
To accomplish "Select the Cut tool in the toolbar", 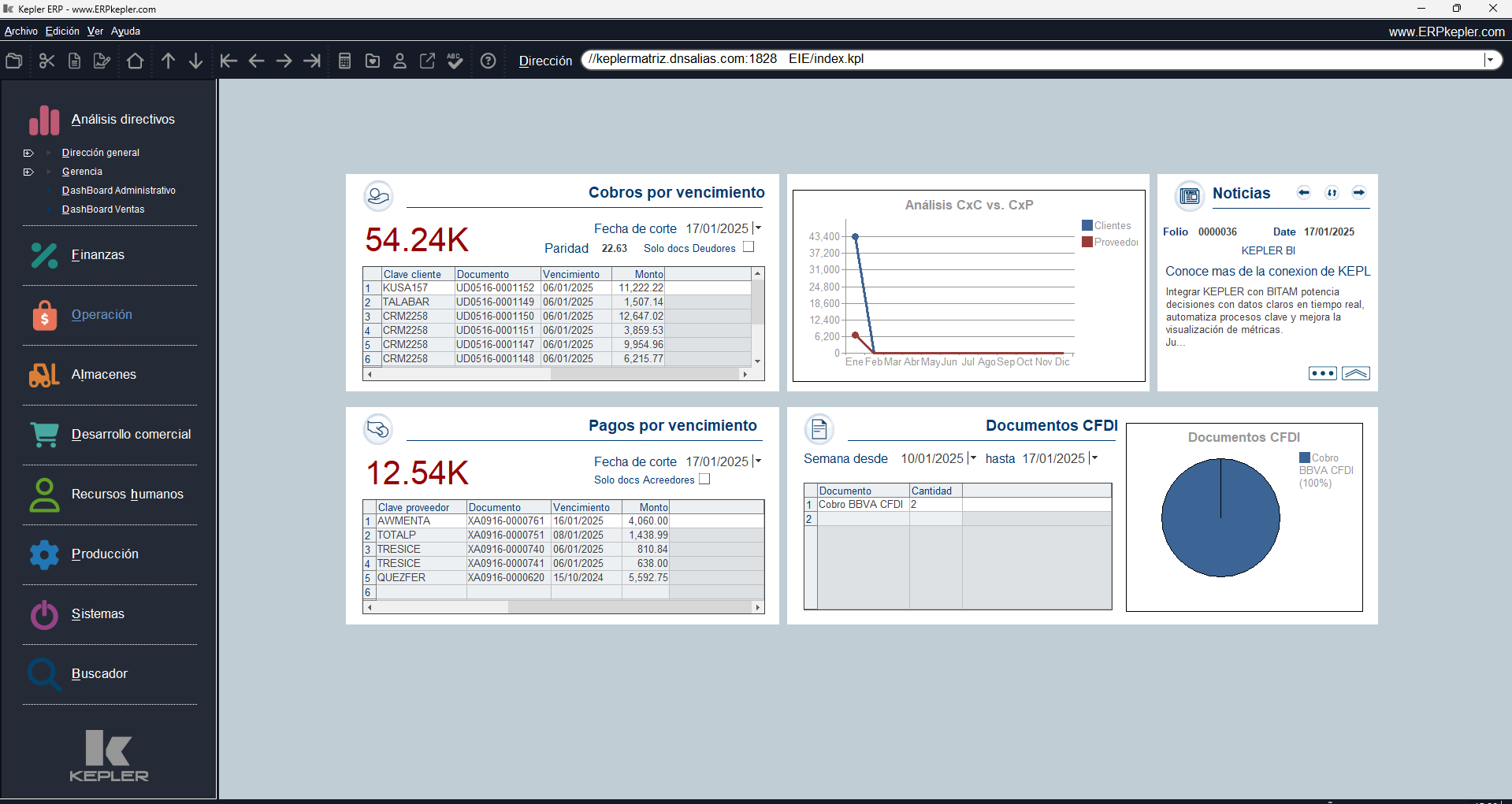I will coord(46,61).
